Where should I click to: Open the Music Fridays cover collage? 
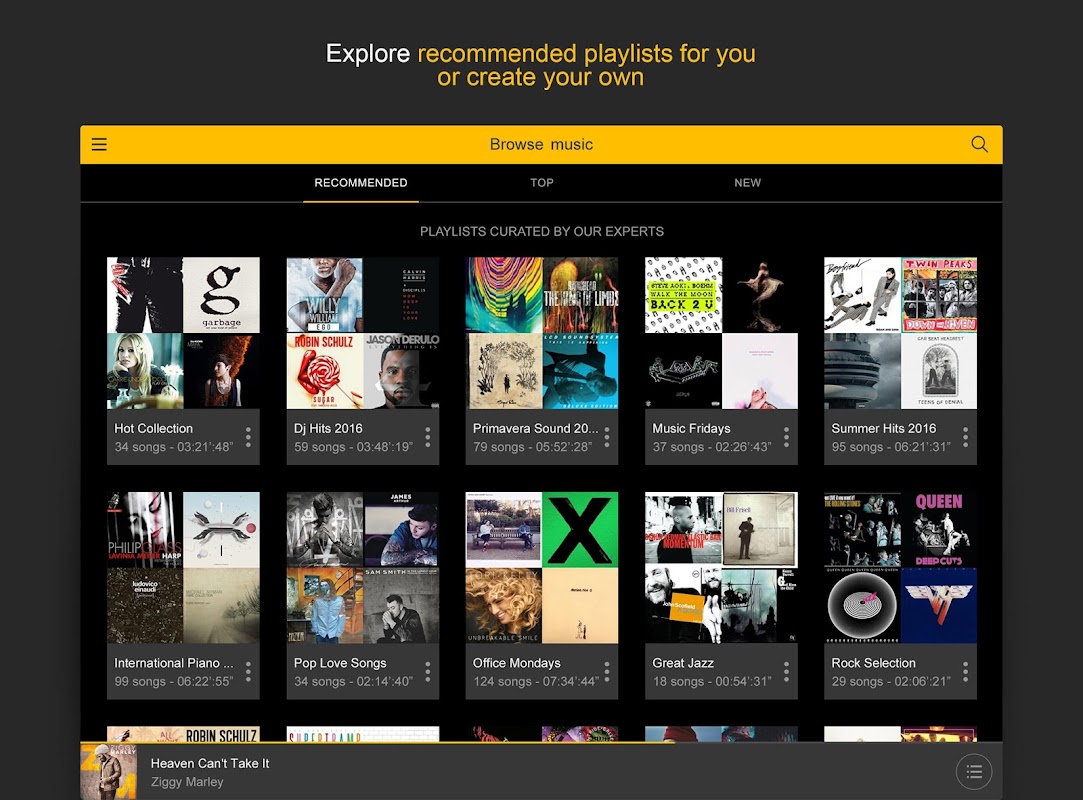coord(721,333)
